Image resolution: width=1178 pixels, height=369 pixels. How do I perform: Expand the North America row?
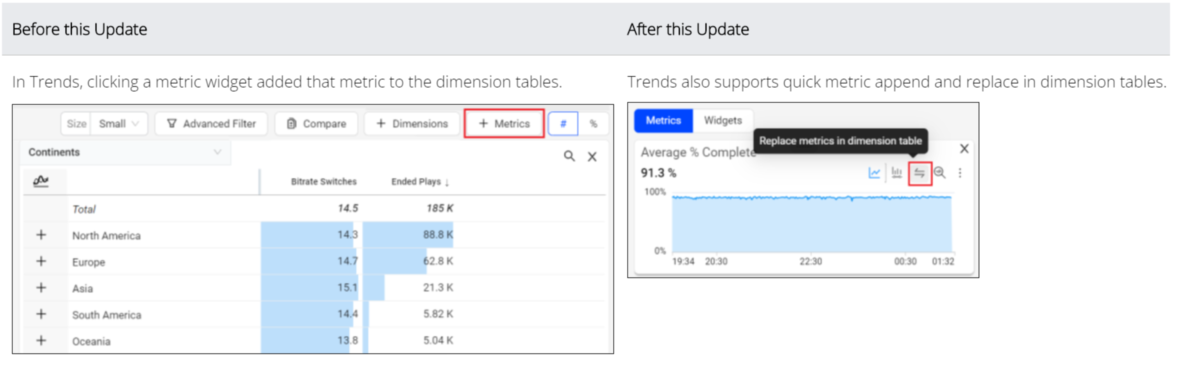pos(41,235)
